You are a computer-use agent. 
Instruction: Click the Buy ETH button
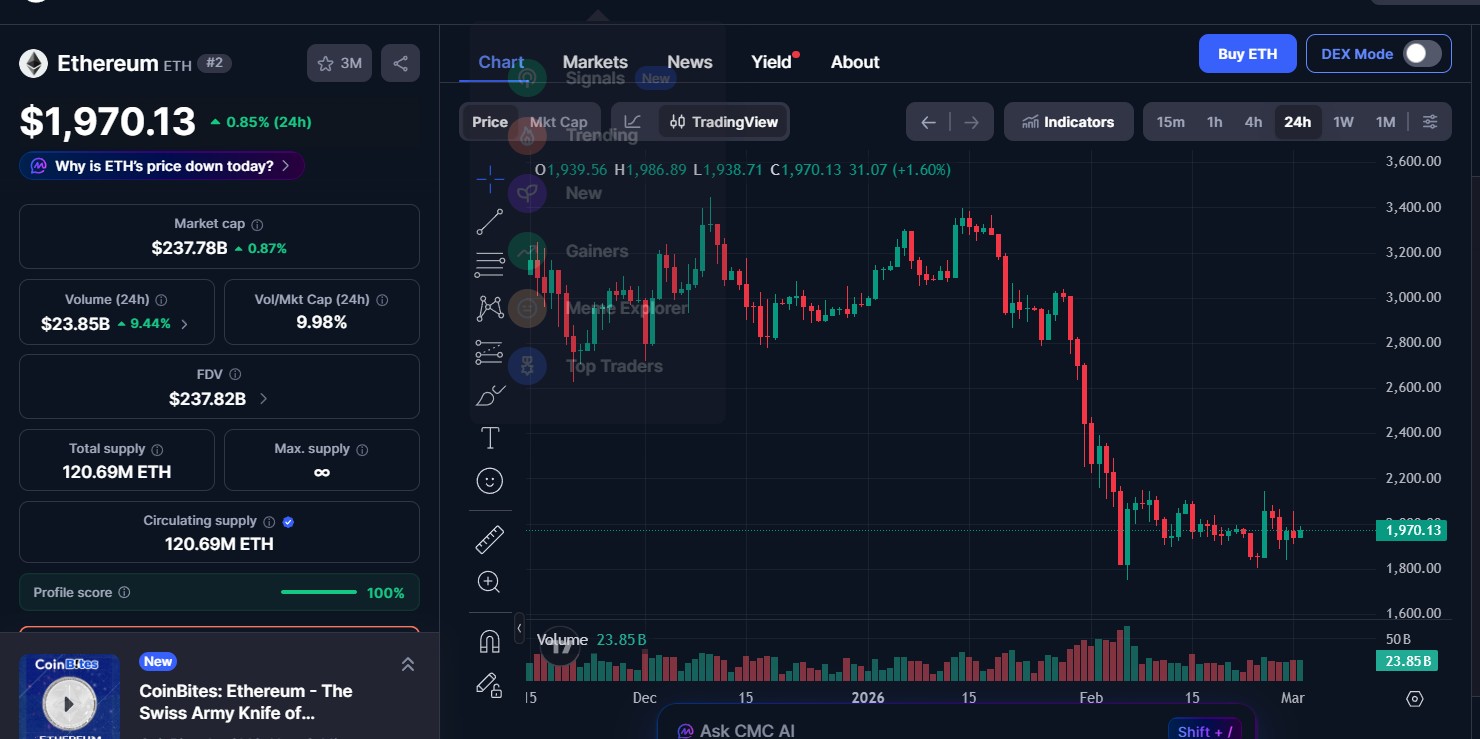[x=1247, y=53]
